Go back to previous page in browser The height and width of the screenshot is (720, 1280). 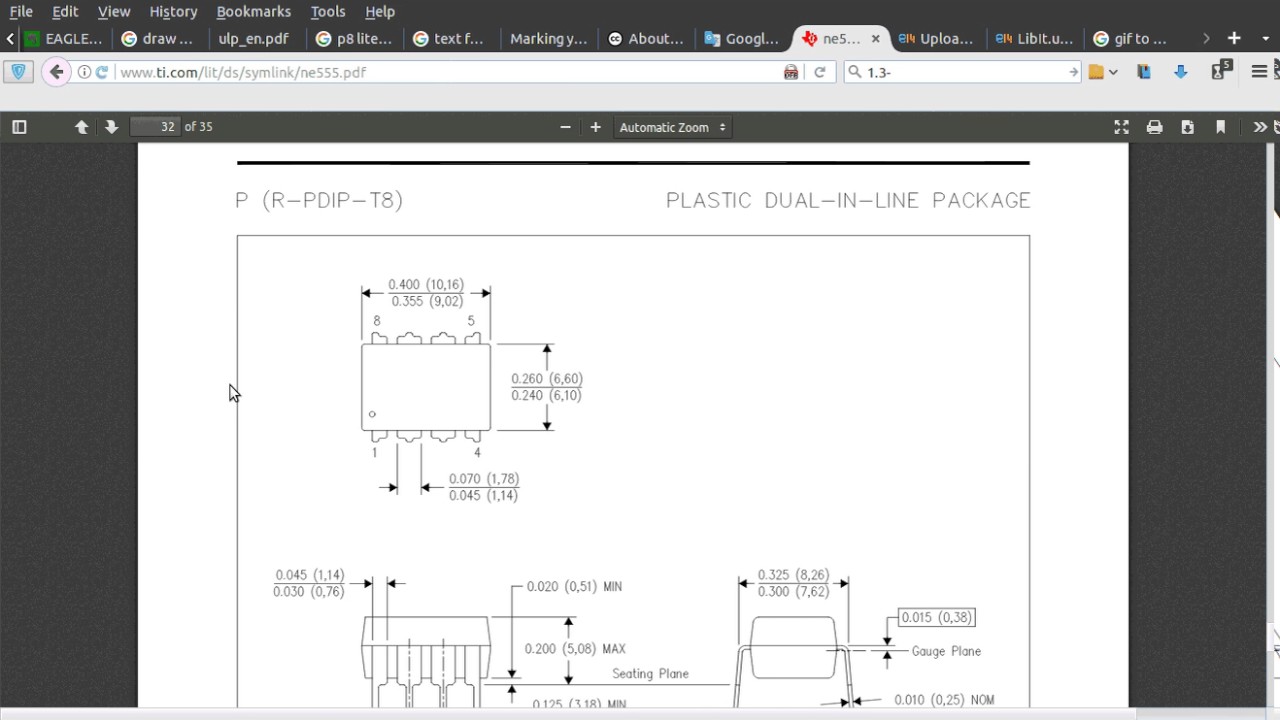point(56,72)
